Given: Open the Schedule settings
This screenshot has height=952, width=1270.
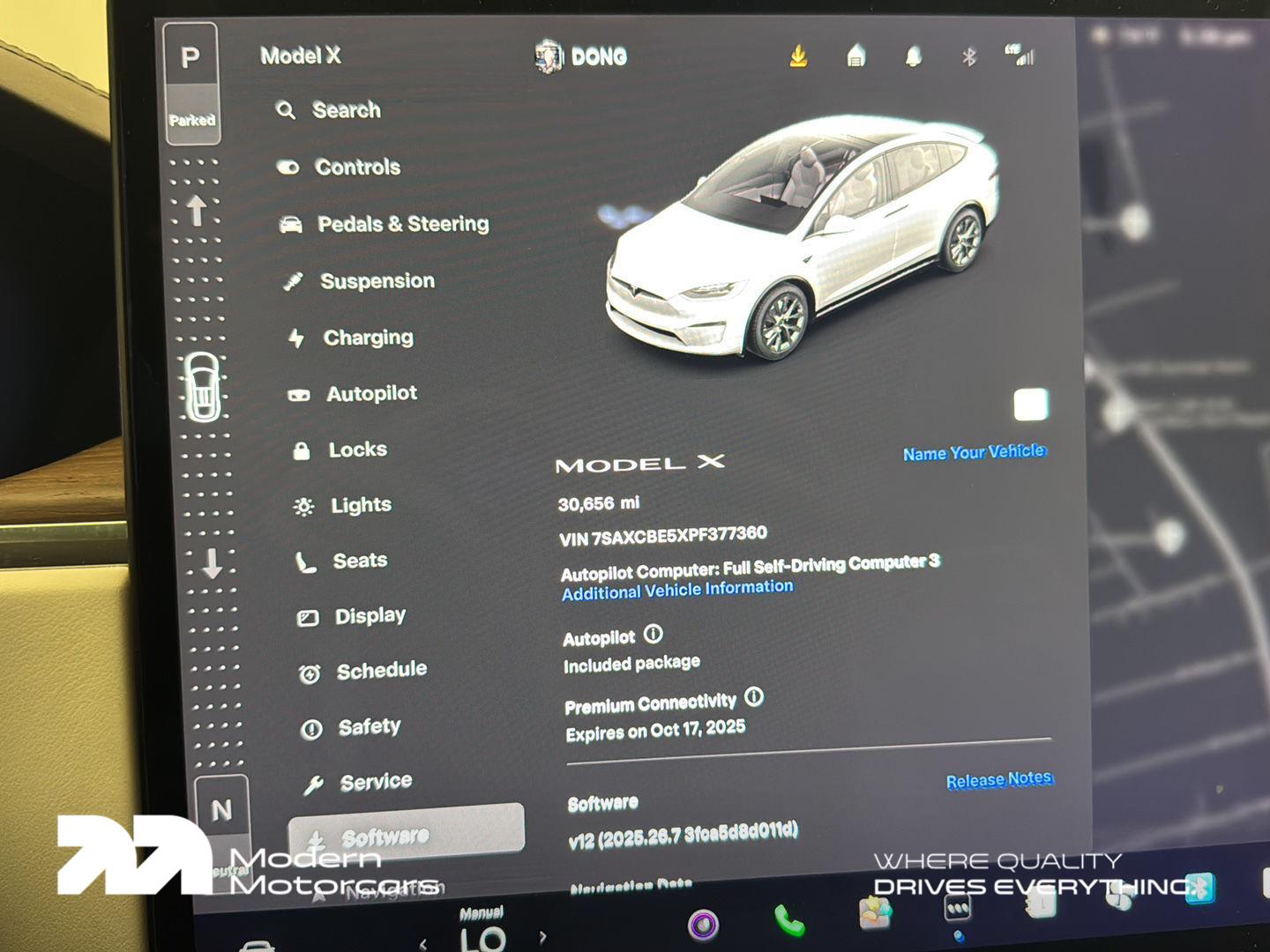Looking at the screenshot, I should [362, 672].
